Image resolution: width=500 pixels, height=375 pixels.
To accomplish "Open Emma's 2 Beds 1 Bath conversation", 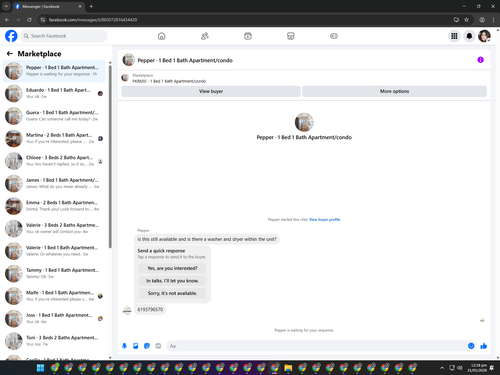I will coord(54,206).
